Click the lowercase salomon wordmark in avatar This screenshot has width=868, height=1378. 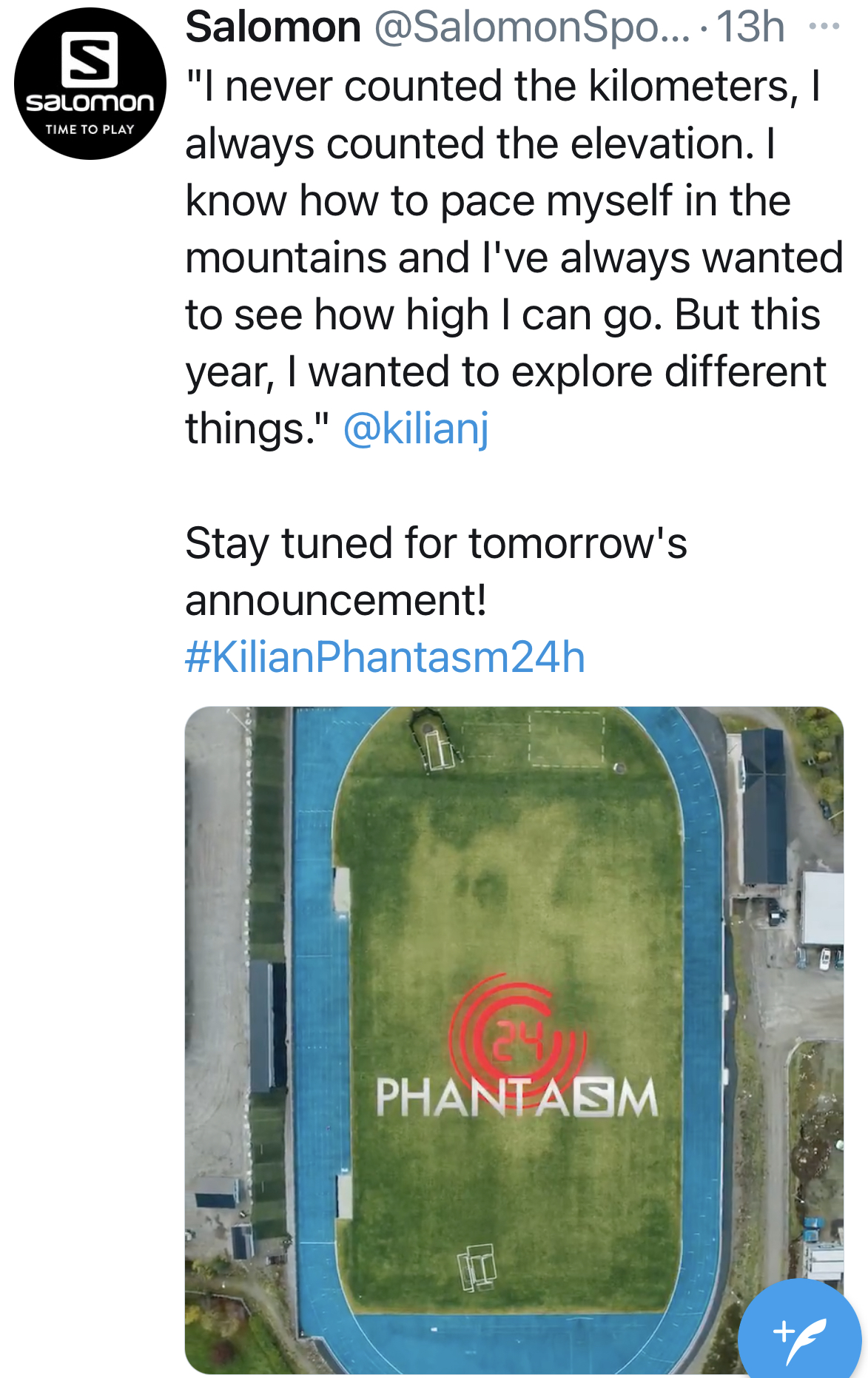(90, 102)
